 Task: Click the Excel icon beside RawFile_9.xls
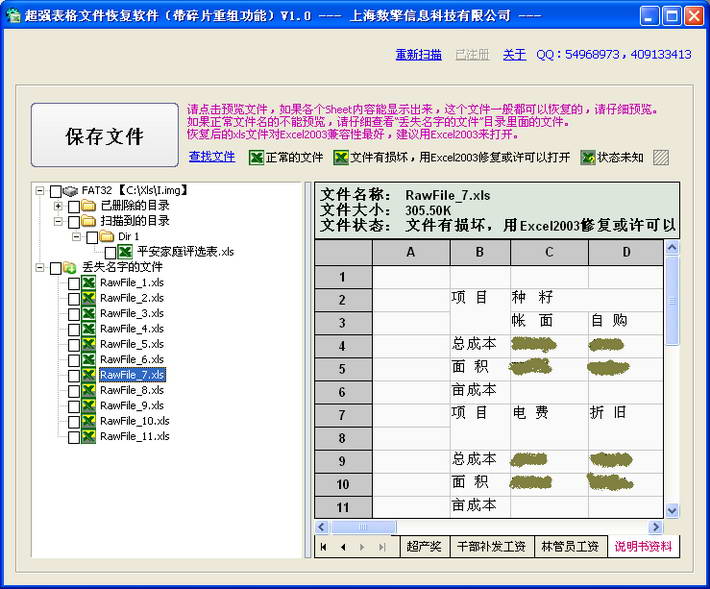(x=88, y=406)
